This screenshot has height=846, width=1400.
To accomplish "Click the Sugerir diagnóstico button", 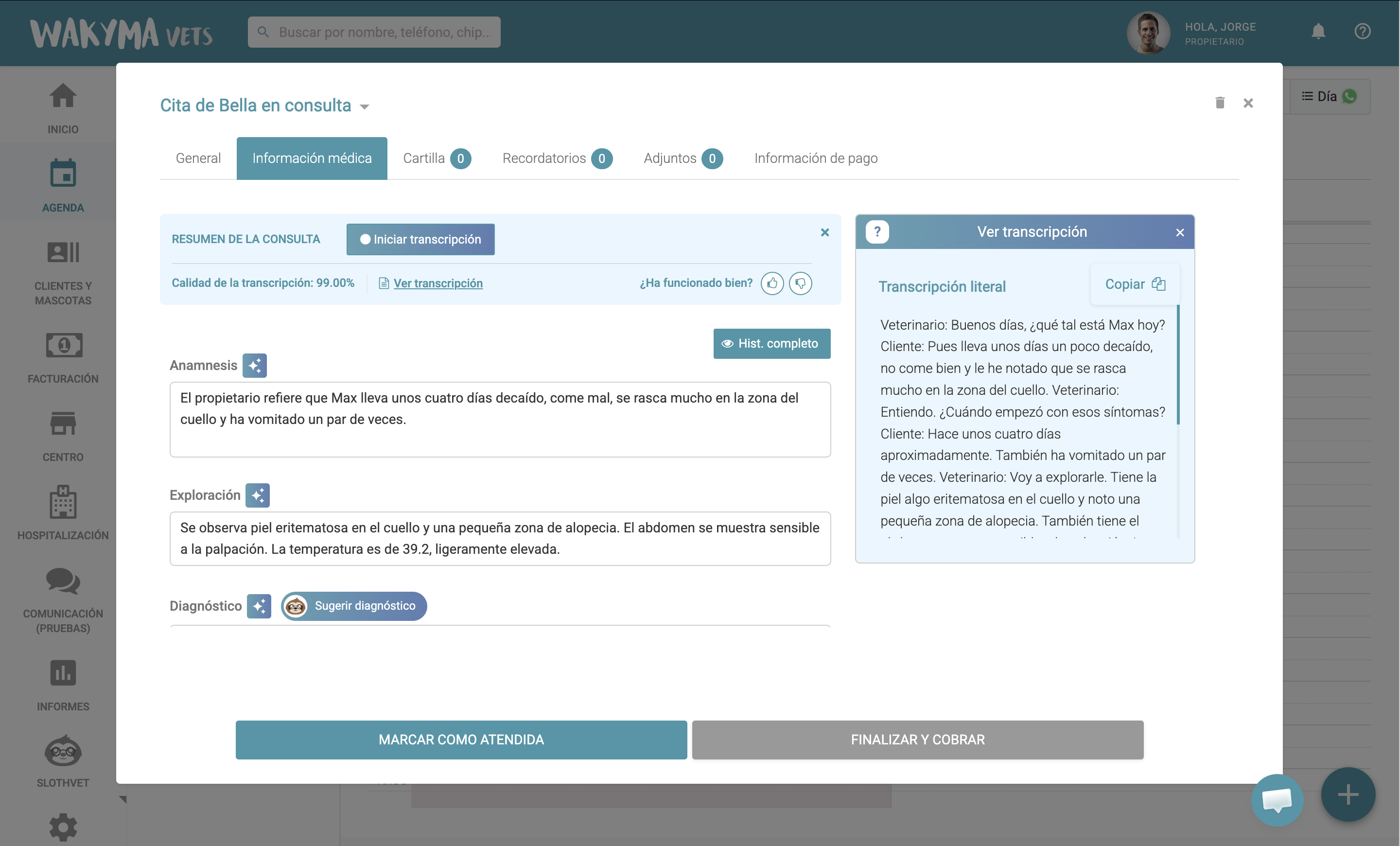I will [x=354, y=606].
